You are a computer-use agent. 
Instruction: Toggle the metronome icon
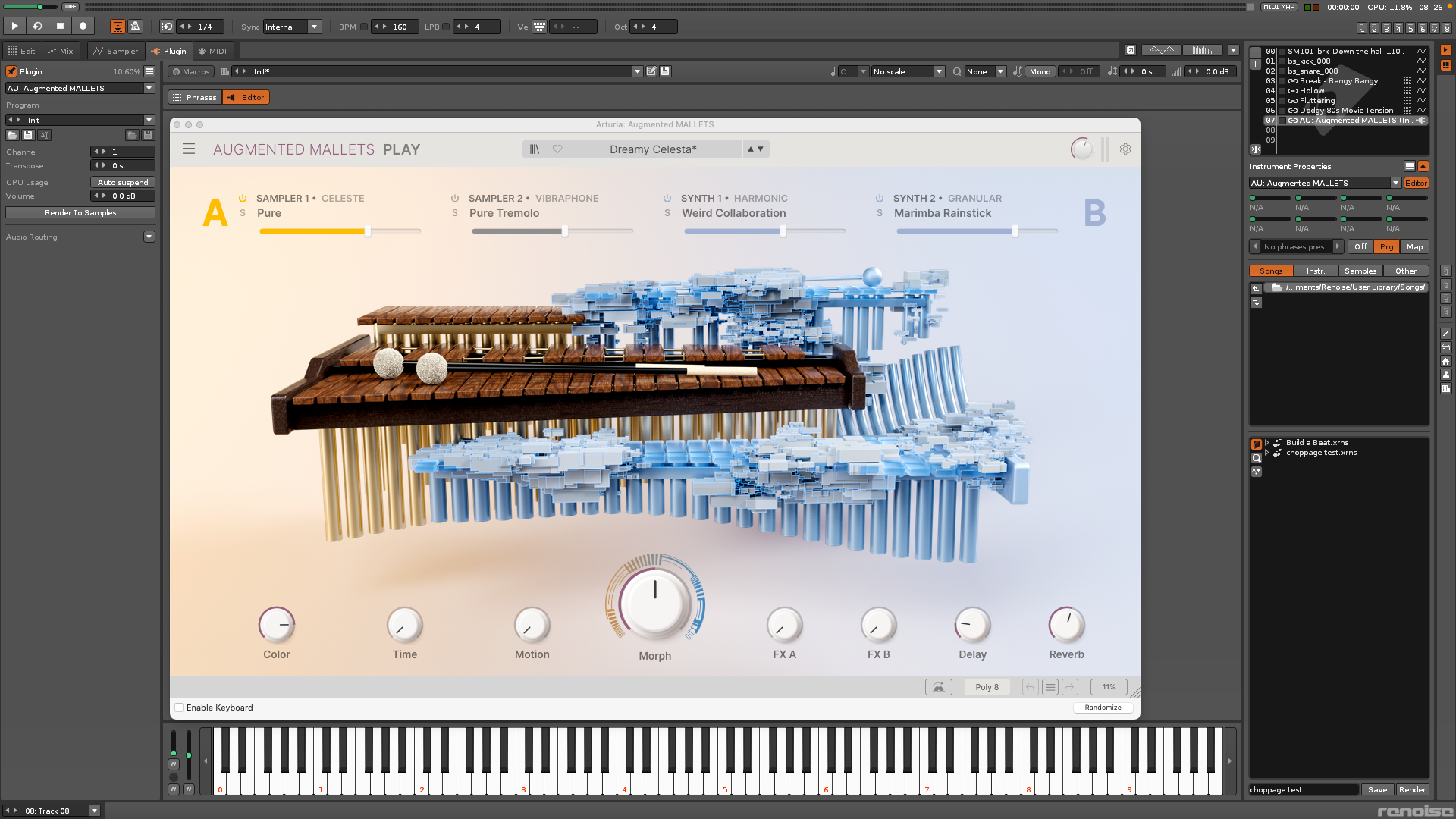pyautogui.click(x=135, y=27)
